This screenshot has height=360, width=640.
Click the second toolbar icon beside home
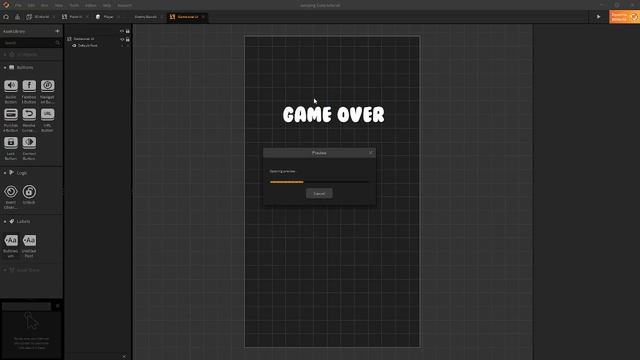point(17,17)
